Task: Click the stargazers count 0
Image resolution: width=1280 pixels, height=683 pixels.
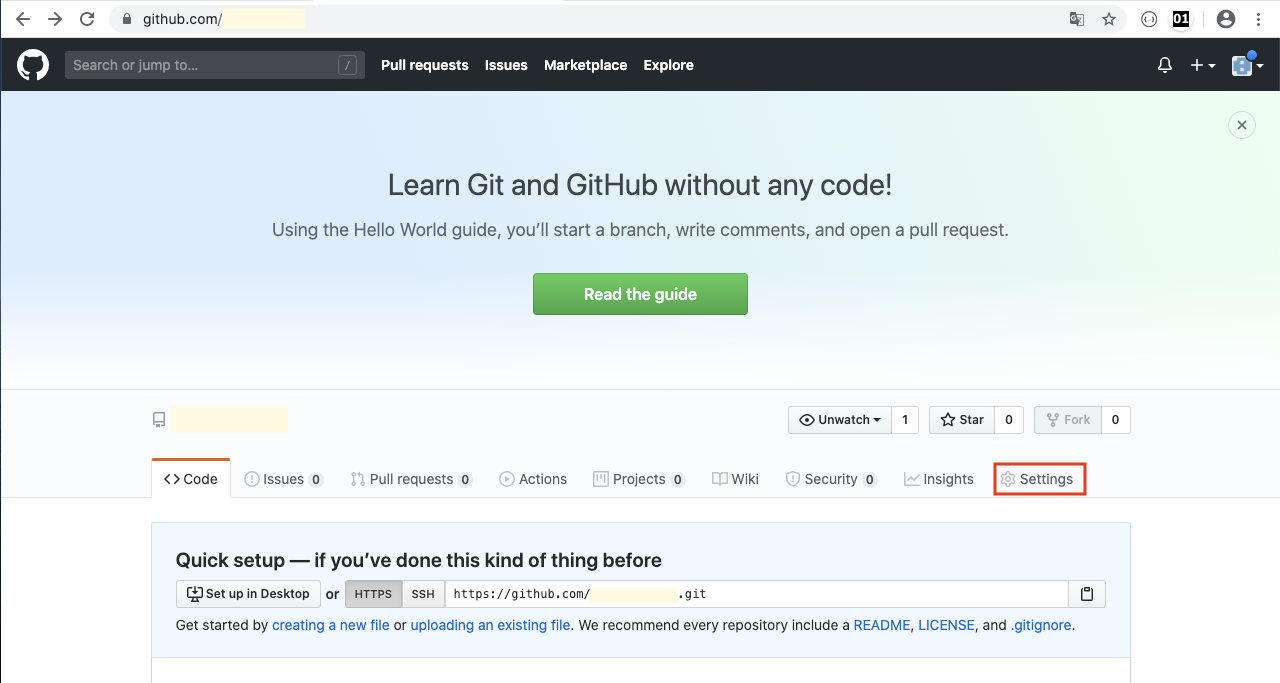Action: [x=1008, y=420]
